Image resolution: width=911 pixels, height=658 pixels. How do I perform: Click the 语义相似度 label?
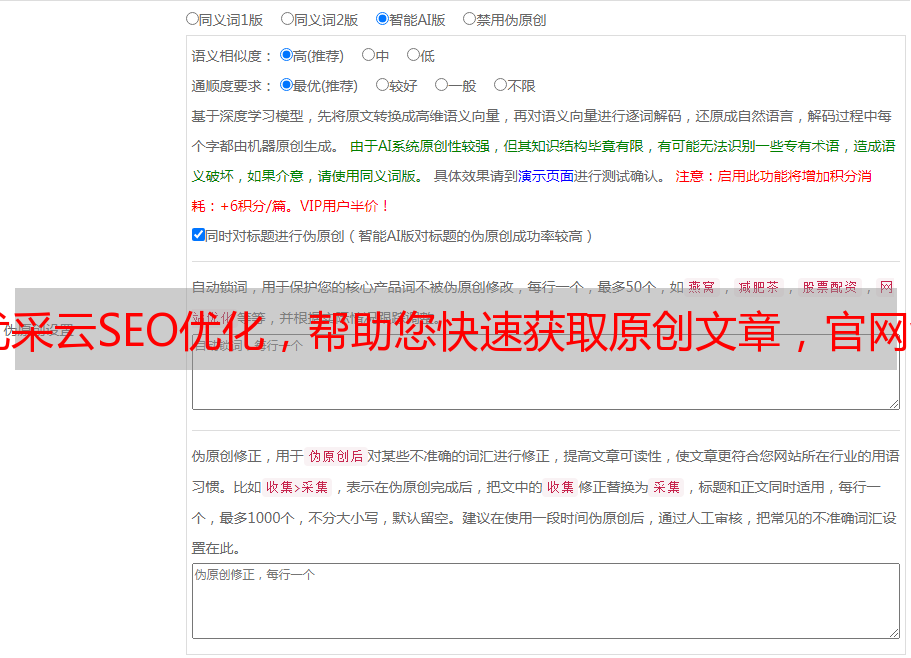[x=232, y=56]
